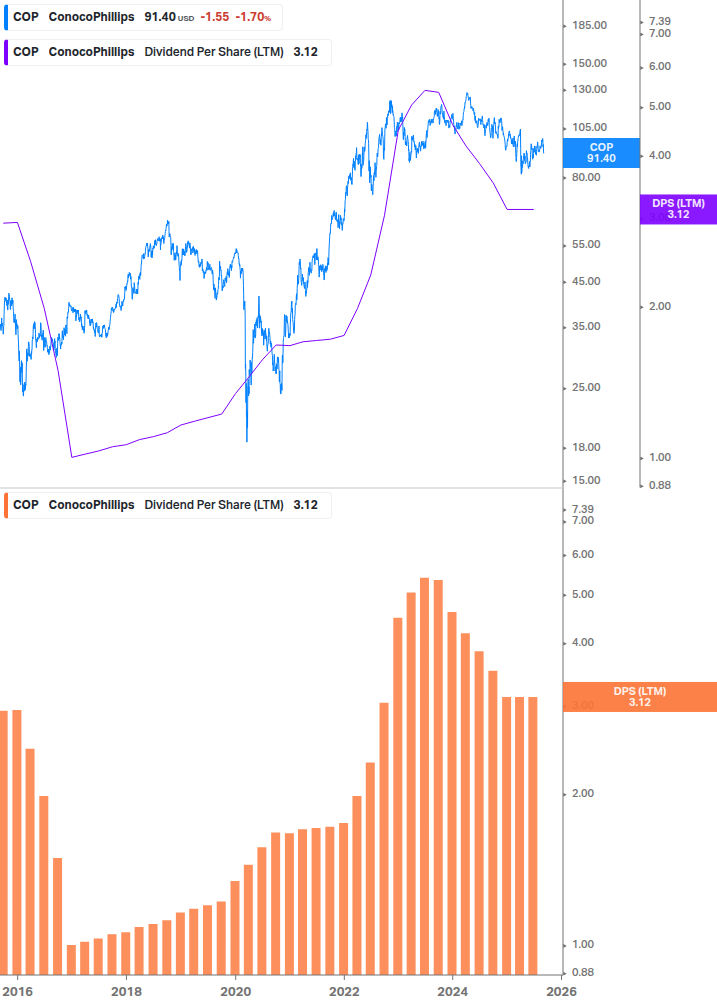The height and width of the screenshot is (1005, 717).
Task: Click the -1.70% change value in legend
Action: [253, 17]
